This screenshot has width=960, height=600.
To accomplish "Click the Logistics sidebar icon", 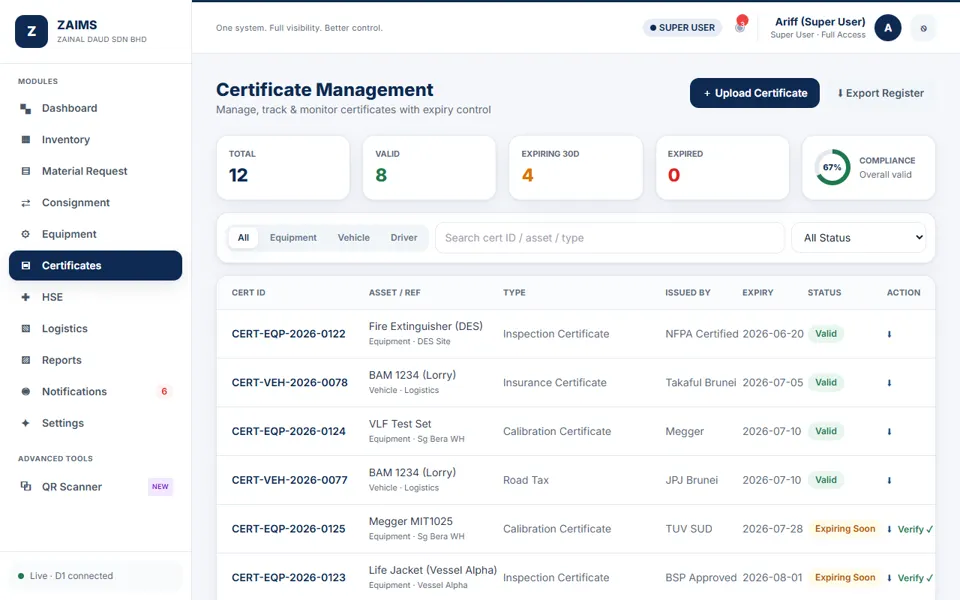I will [26, 329].
